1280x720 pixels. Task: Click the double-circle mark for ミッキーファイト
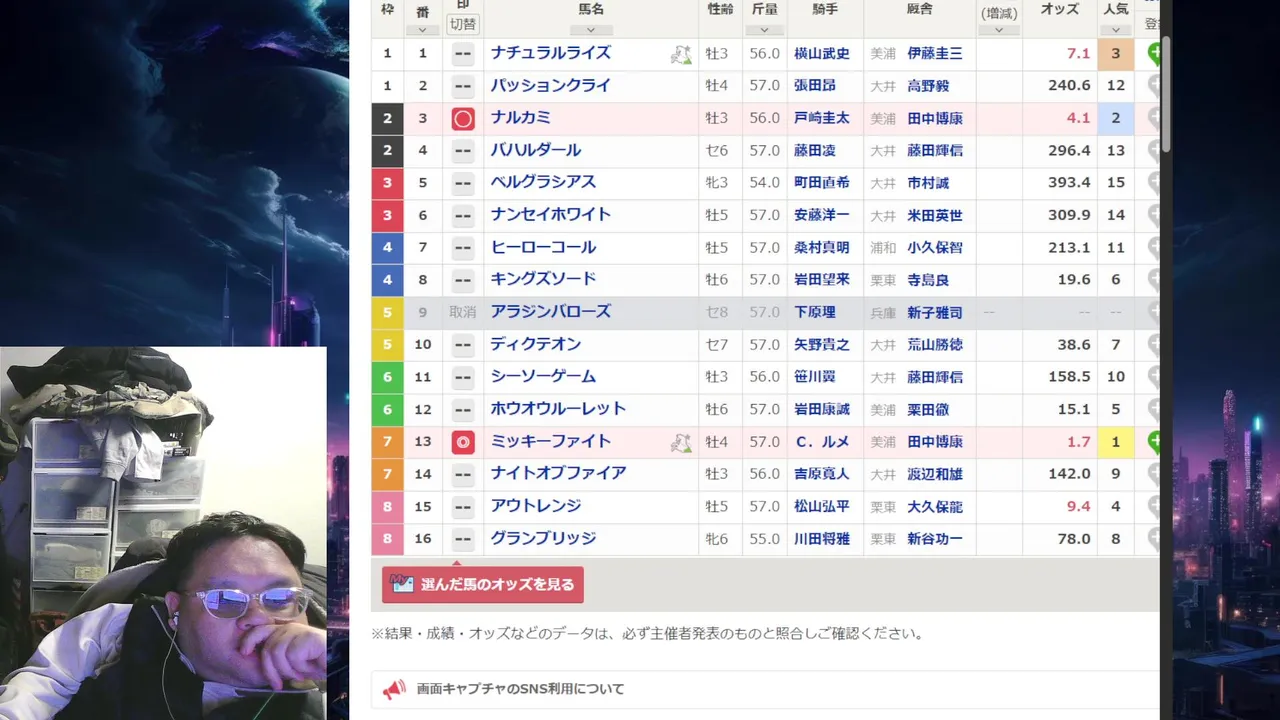[x=463, y=442]
